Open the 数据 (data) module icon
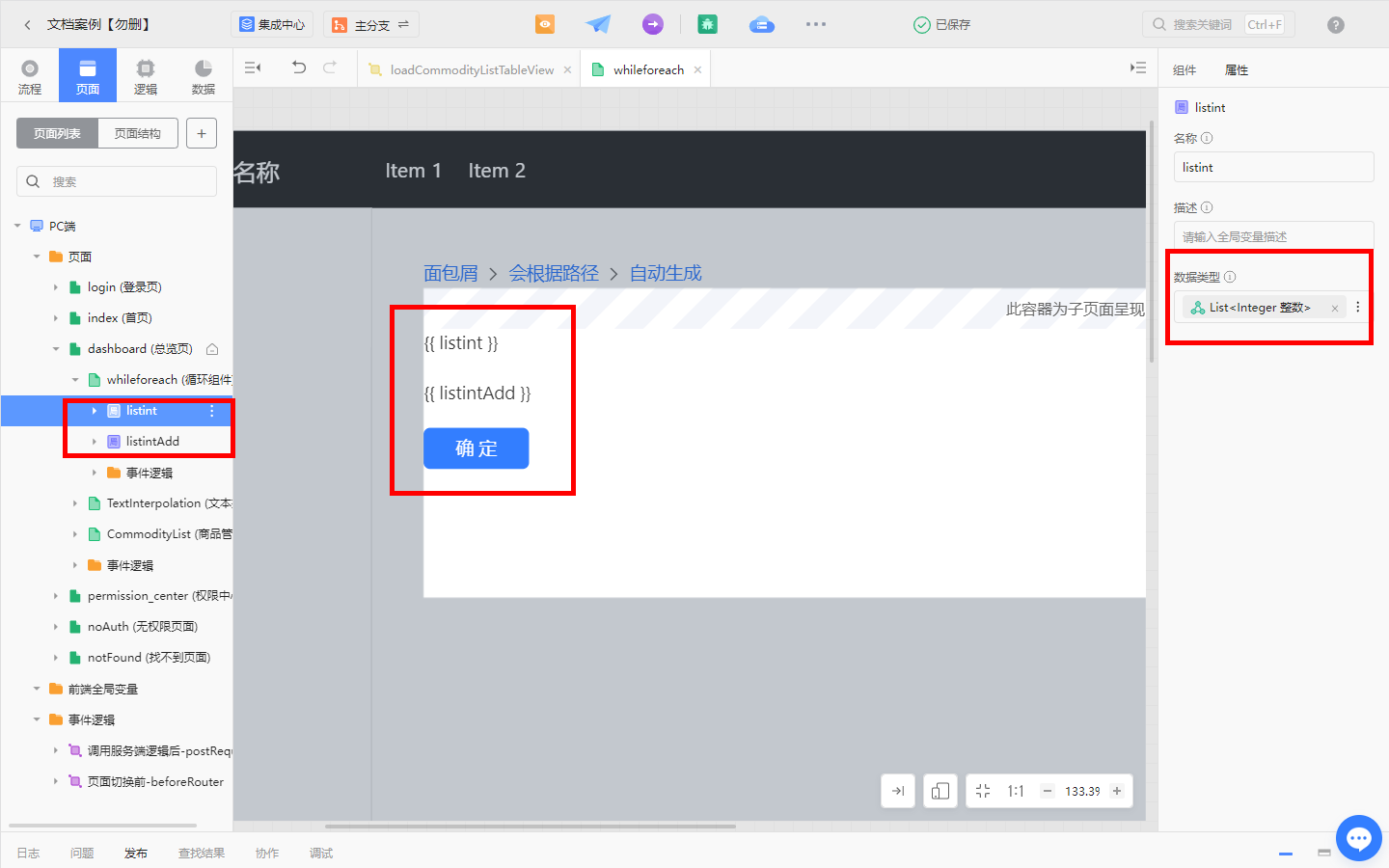The height and width of the screenshot is (868, 1389). [202, 74]
